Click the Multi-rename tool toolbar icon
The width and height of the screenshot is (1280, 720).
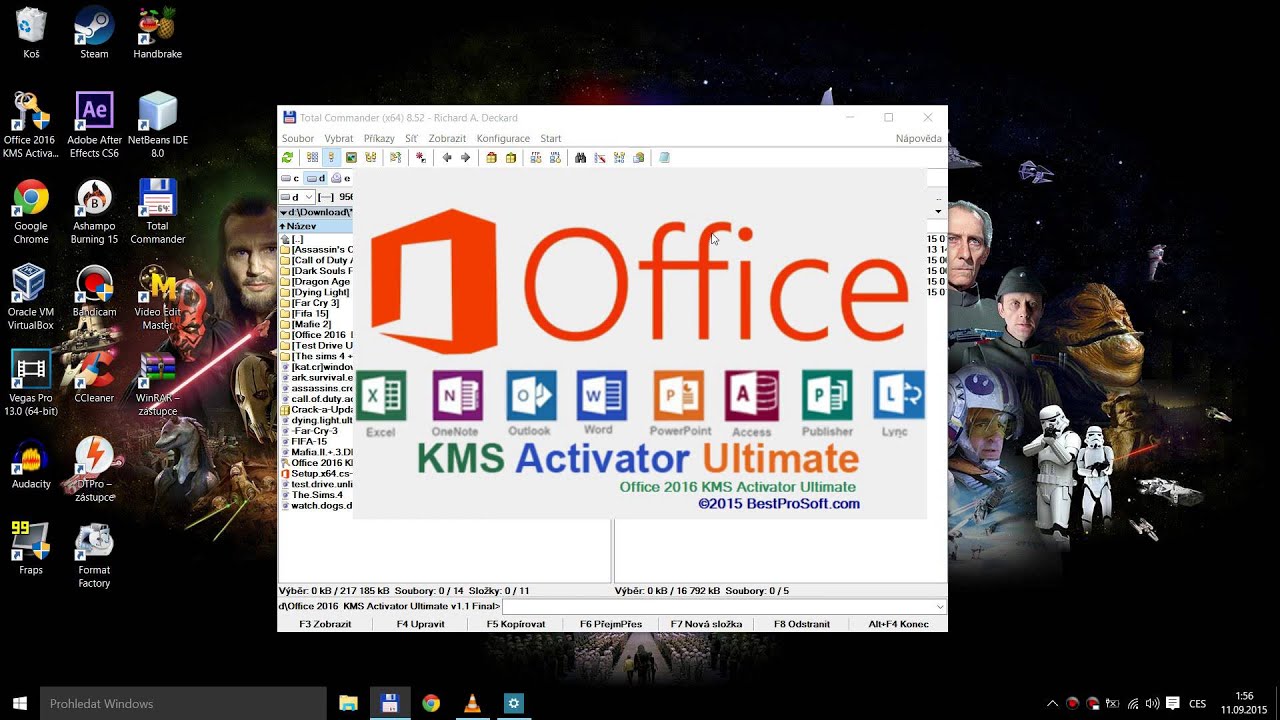600,158
